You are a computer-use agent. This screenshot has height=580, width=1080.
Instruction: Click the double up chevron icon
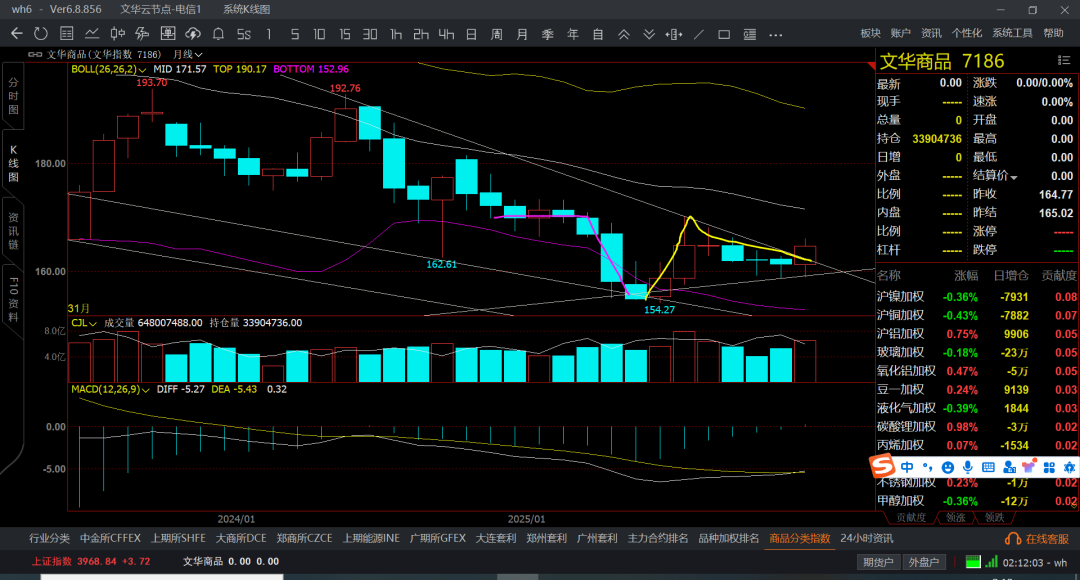click(x=623, y=34)
